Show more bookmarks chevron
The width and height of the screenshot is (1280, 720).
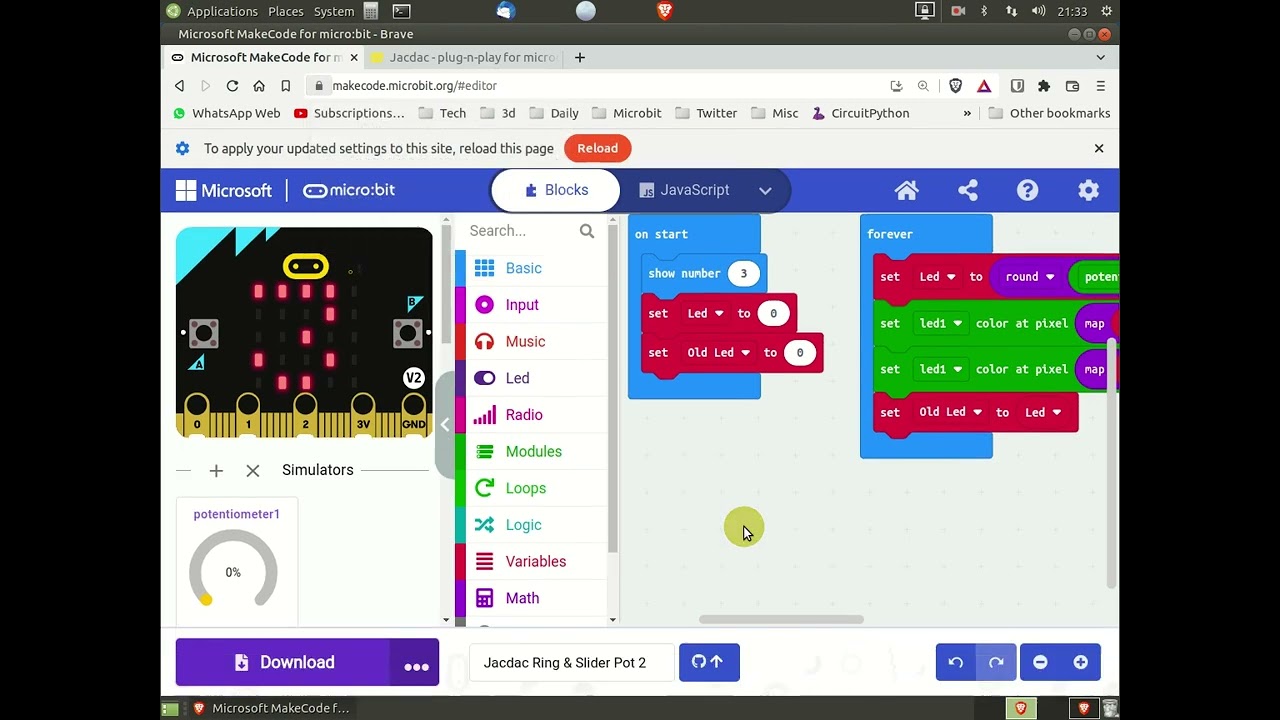(967, 113)
